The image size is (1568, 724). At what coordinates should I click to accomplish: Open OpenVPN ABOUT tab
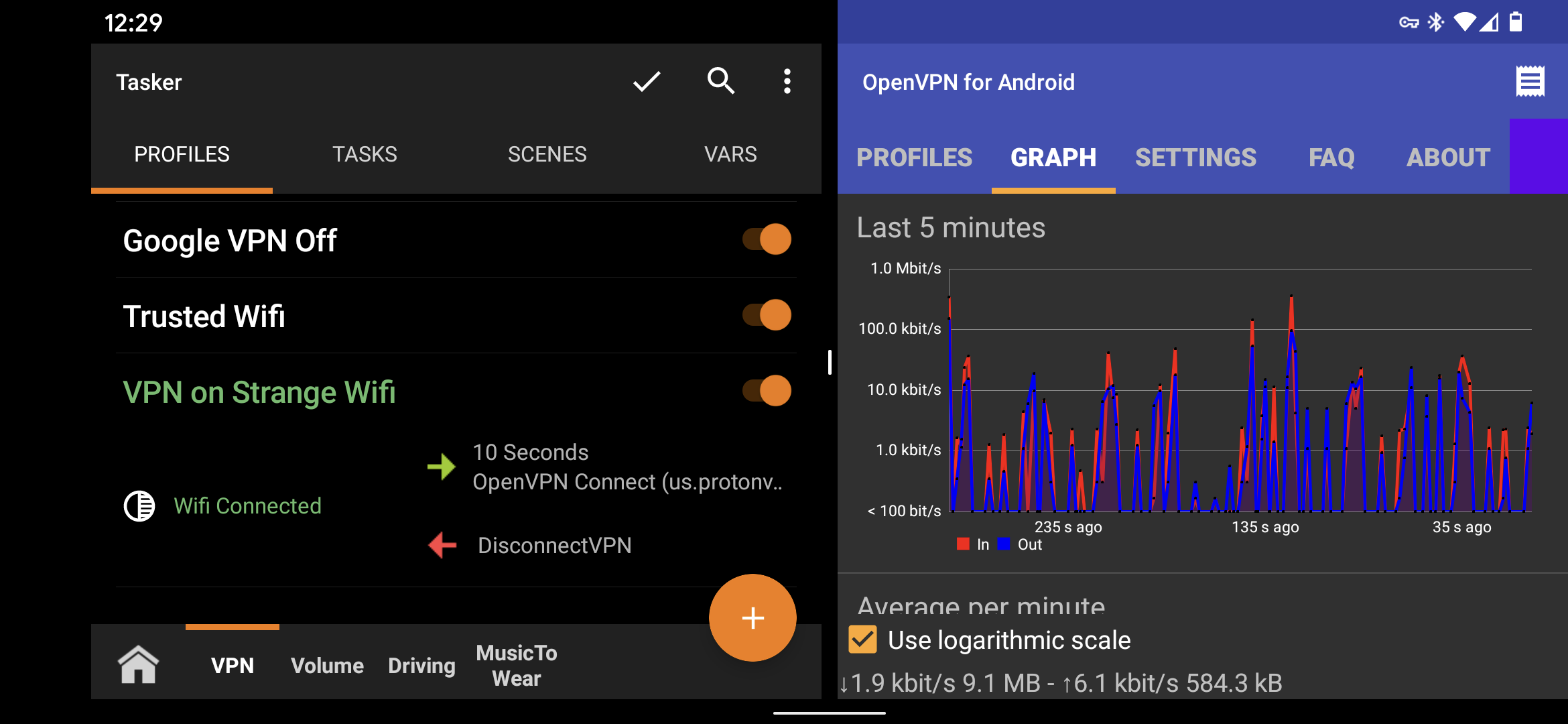tap(1448, 158)
